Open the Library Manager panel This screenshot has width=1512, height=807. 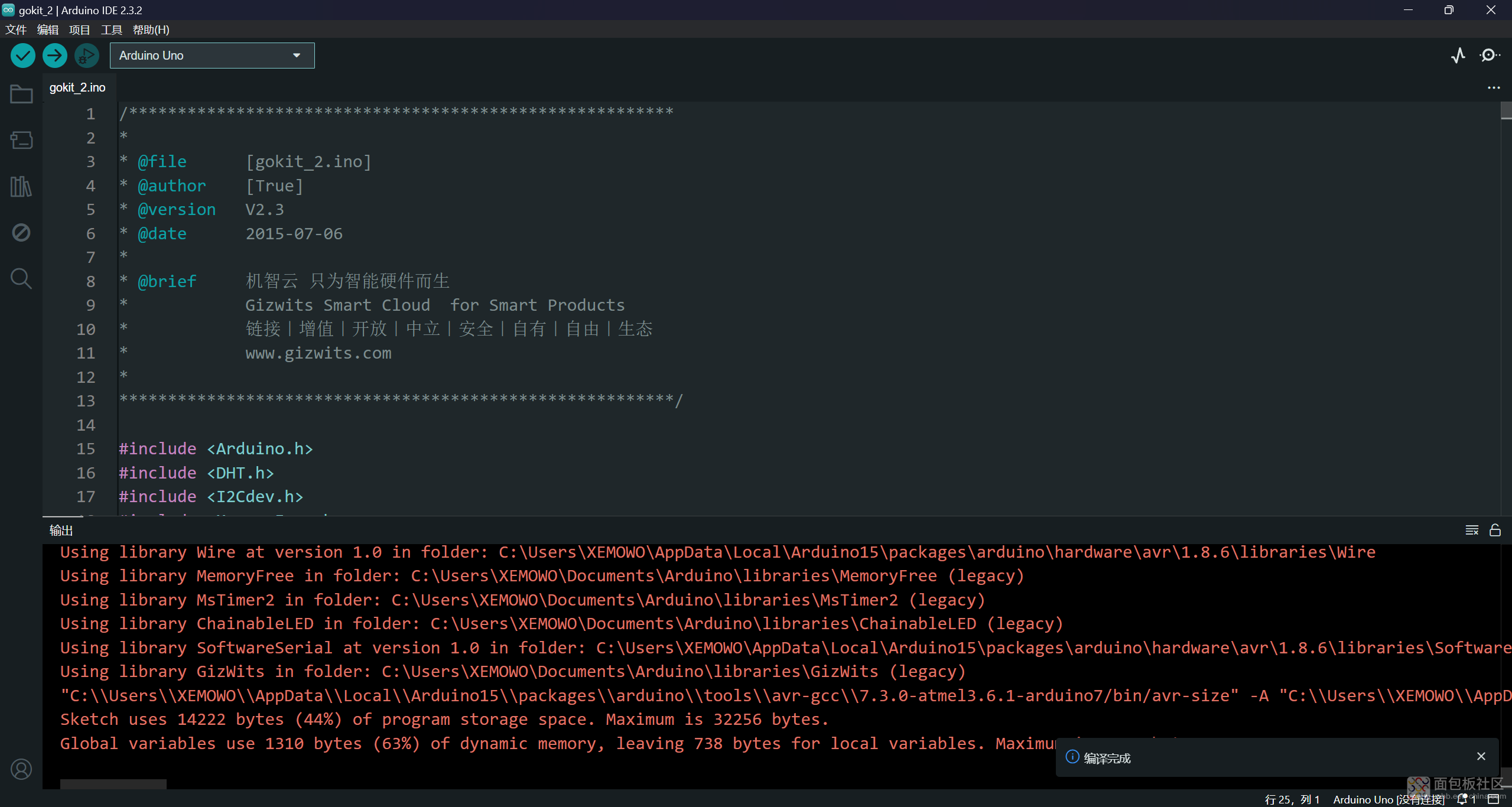click(x=21, y=187)
